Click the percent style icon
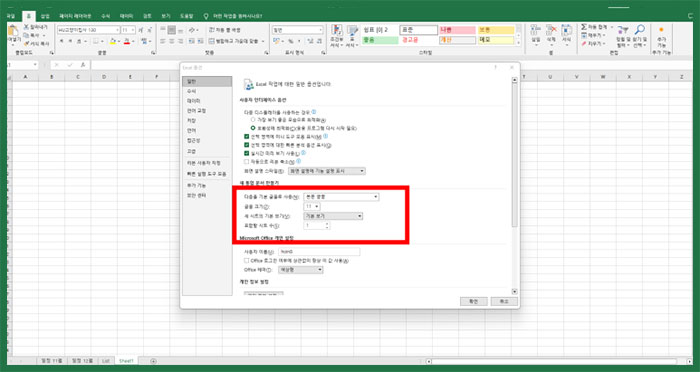Screen dimensions: 700x372 coord(291,41)
